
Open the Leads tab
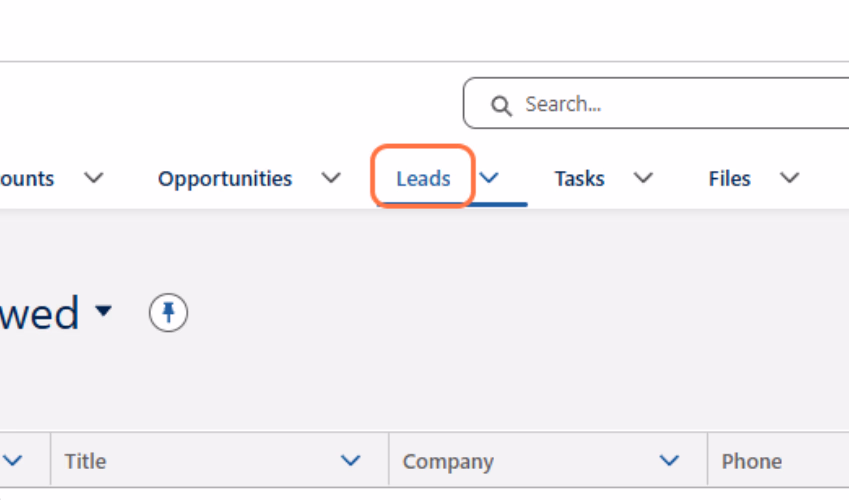[x=423, y=178]
